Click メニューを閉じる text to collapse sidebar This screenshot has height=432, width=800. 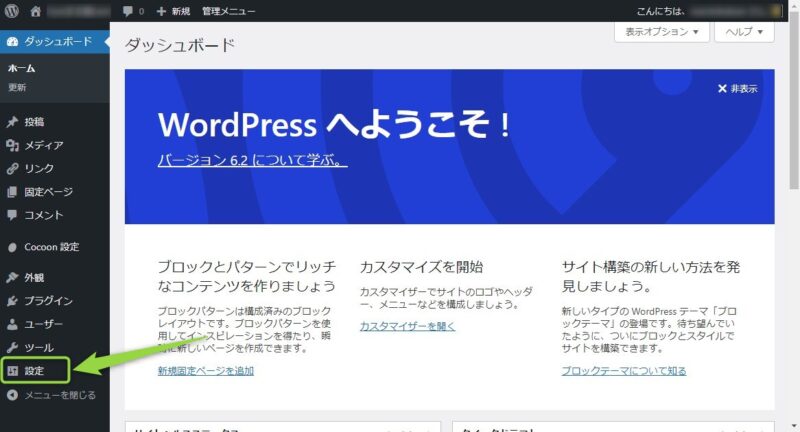[x=60, y=395]
